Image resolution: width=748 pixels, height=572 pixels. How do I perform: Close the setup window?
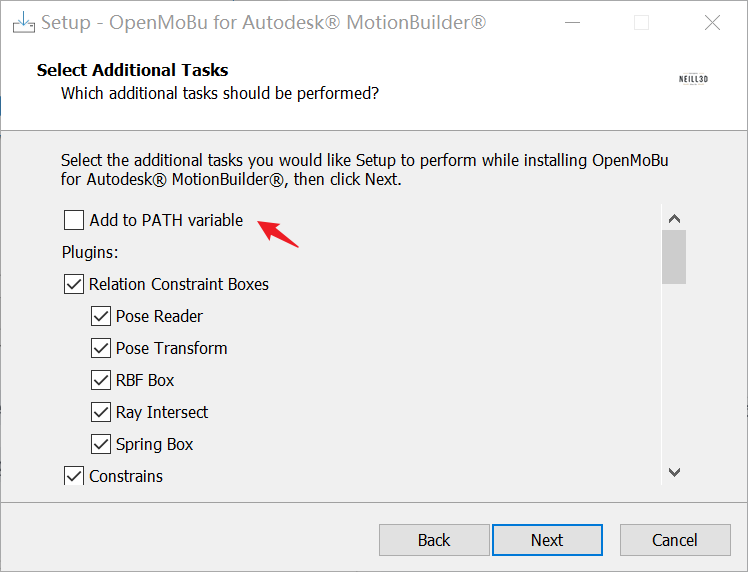tap(712, 23)
